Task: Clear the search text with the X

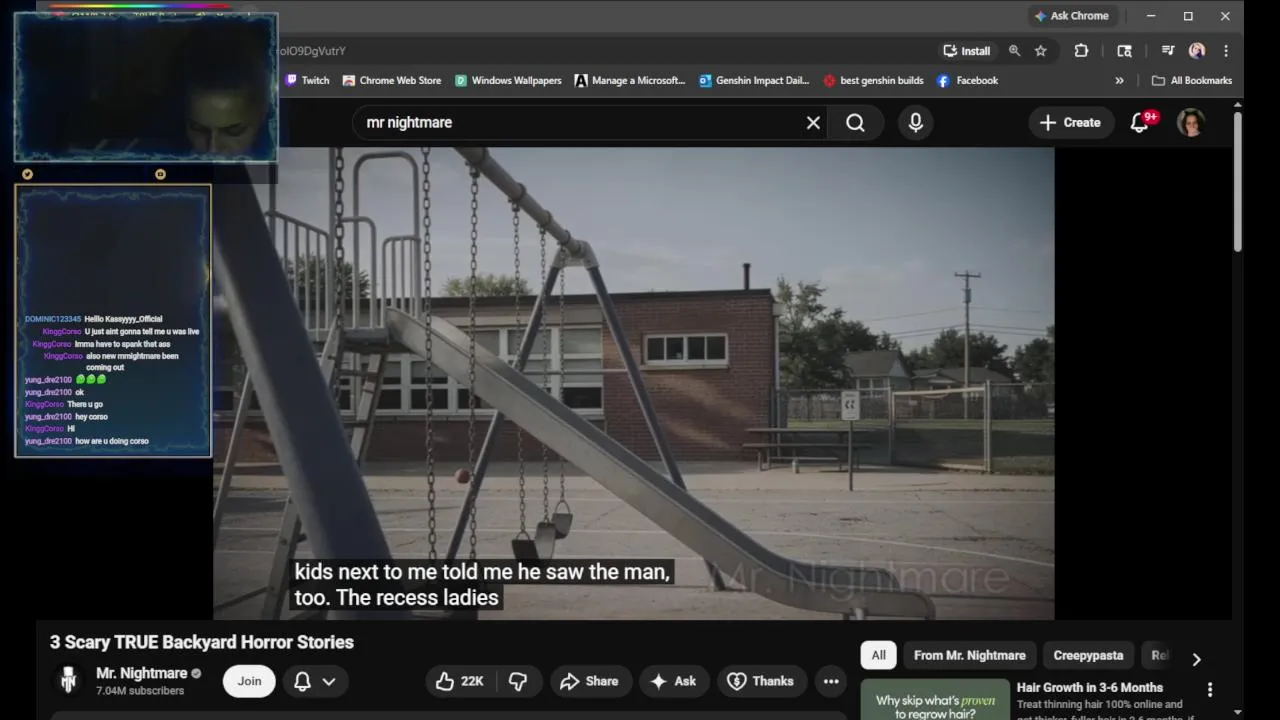Action: click(813, 122)
